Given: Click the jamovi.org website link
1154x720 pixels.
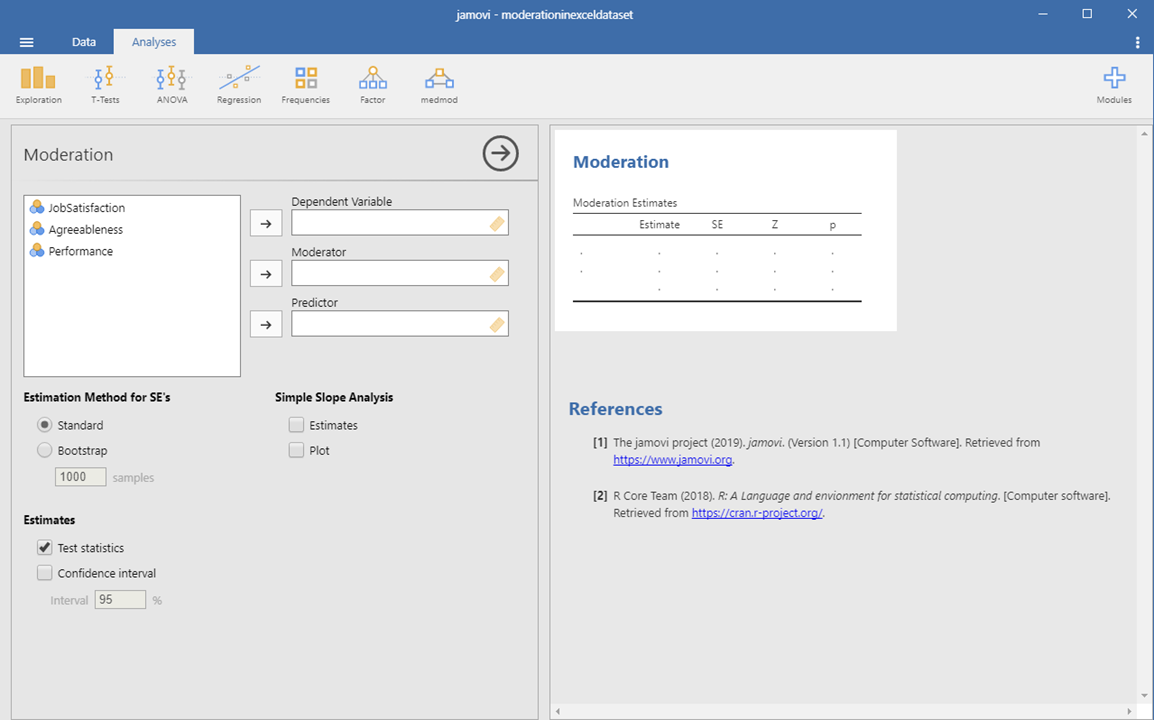Looking at the screenshot, I should [x=672, y=460].
